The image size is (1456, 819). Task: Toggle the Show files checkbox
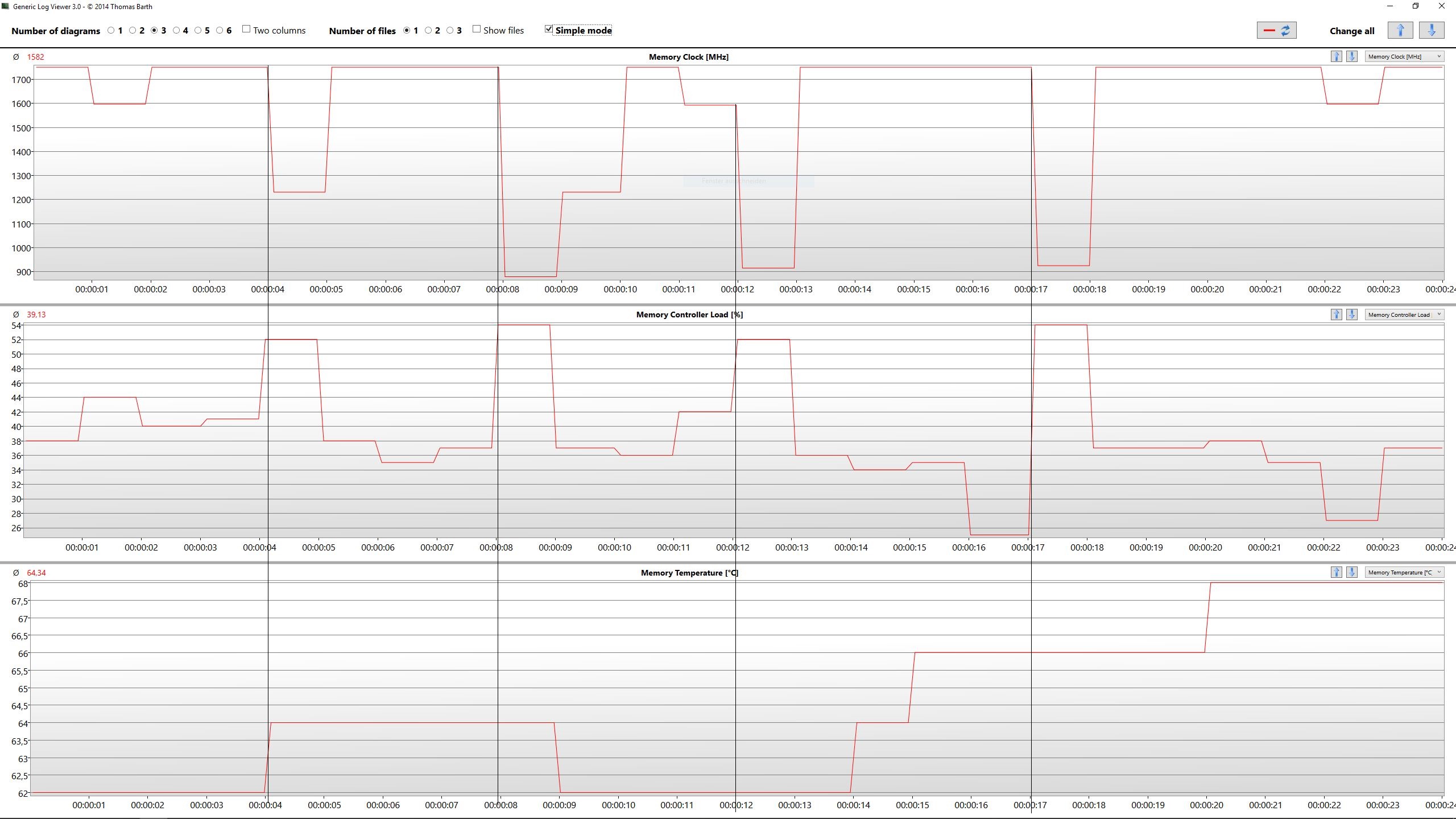tap(477, 29)
